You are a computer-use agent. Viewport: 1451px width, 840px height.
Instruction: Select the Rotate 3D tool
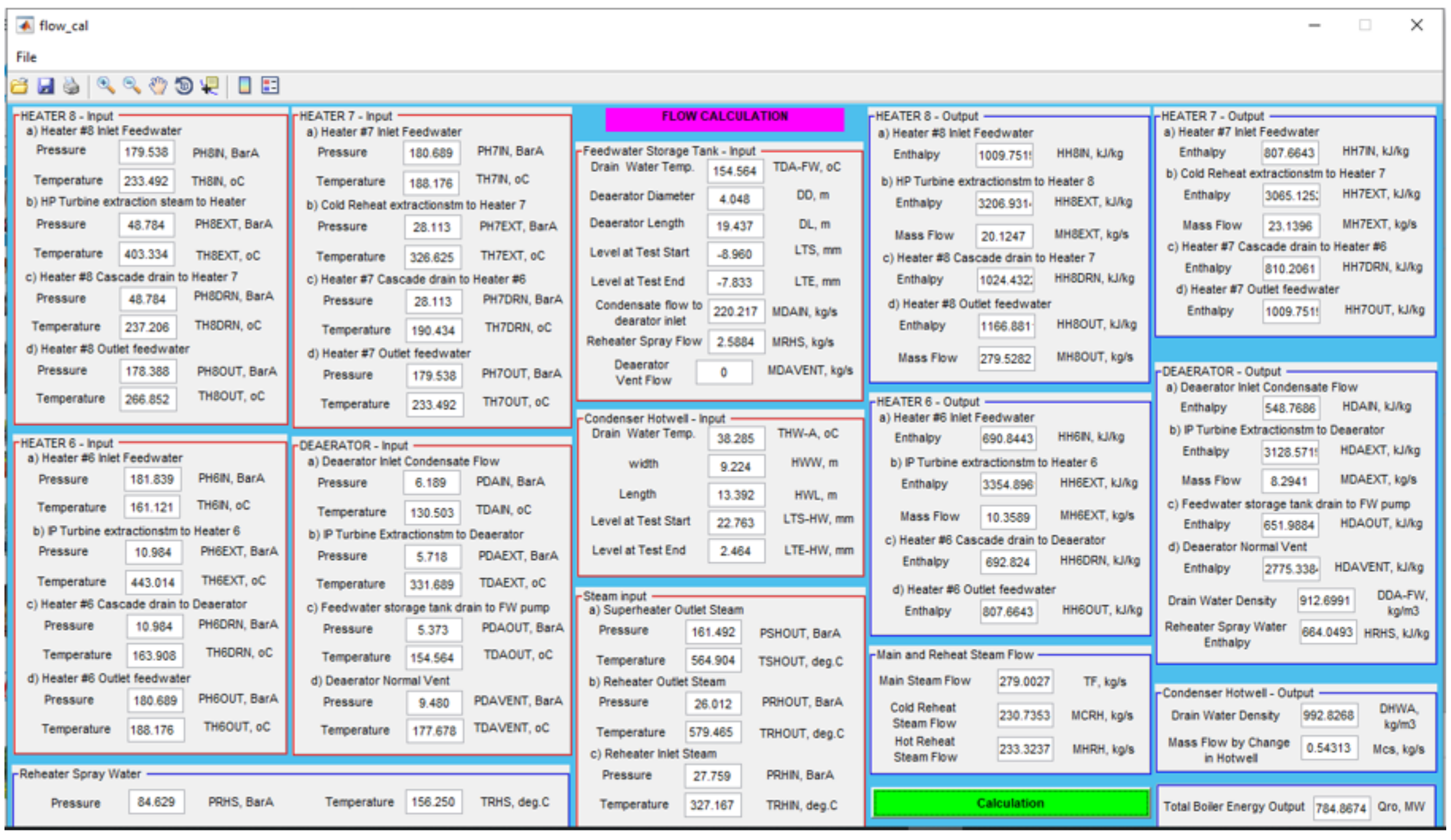pyautogui.click(x=183, y=86)
